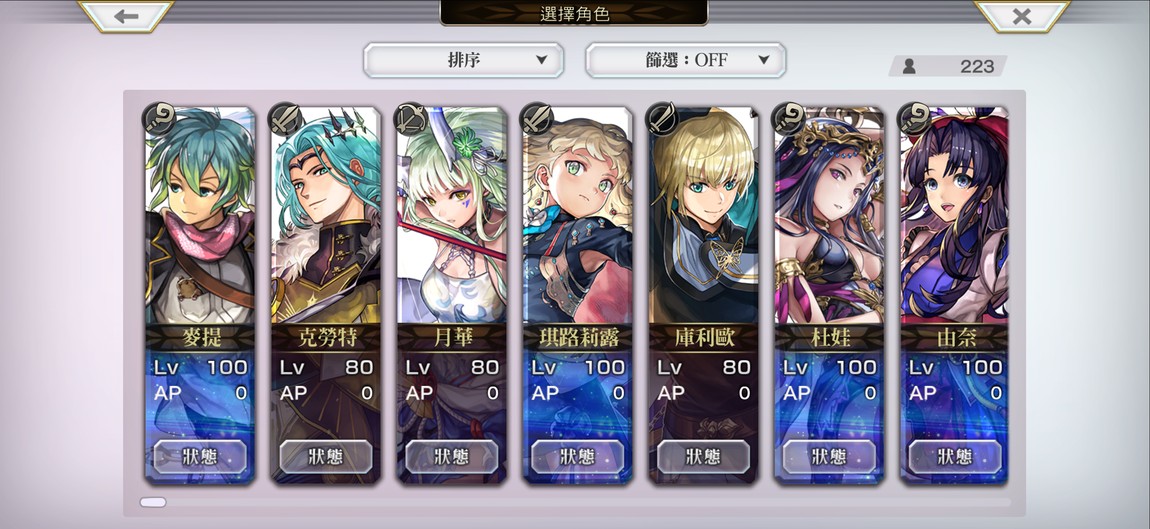Click the blade class icon on 庫利歐's card
This screenshot has width=1150, height=529.
pos(662,120)
